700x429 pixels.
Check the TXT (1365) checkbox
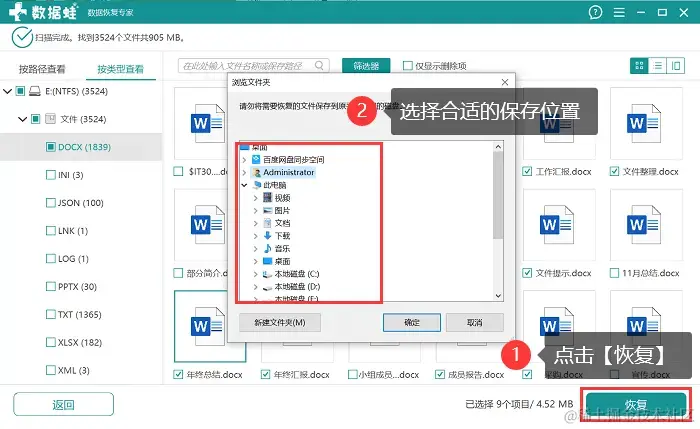tap(50, 314)
